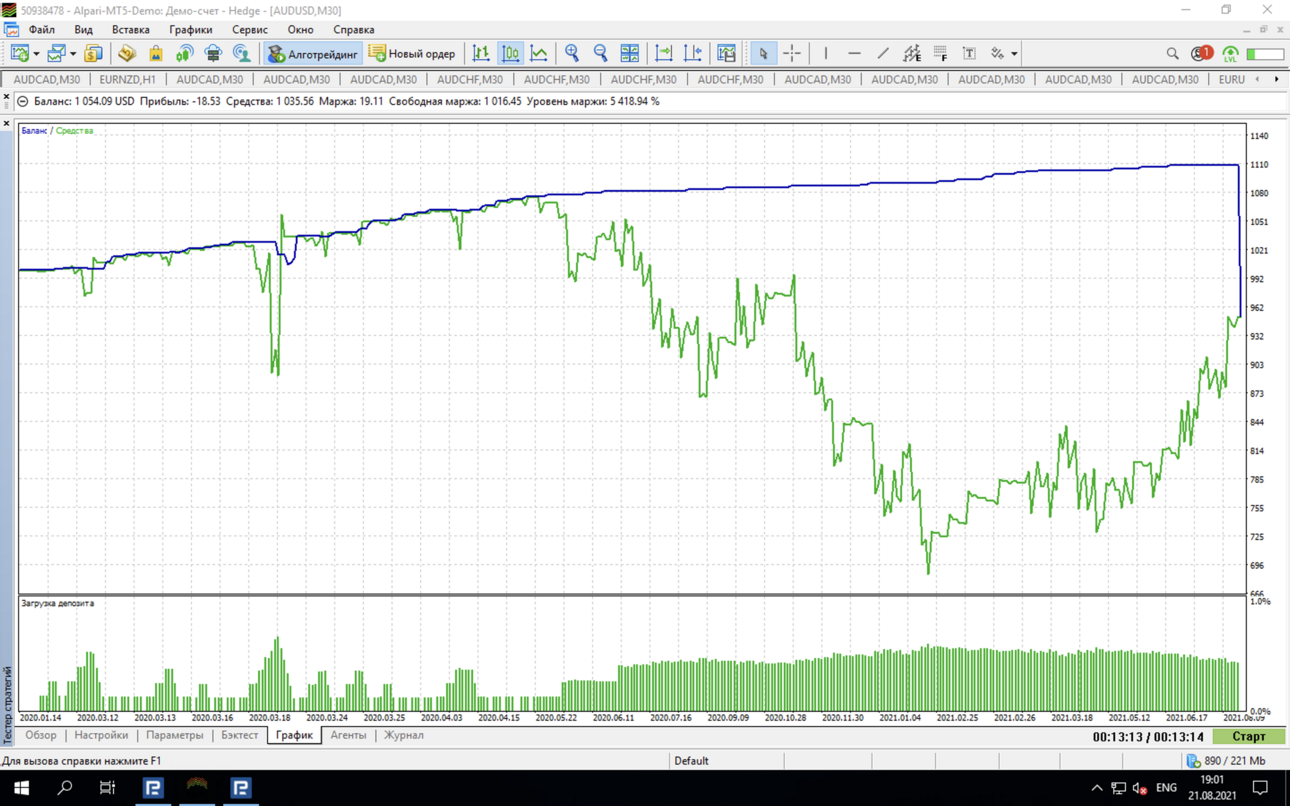Open the Вставка menu

click(x=130, y=30)
